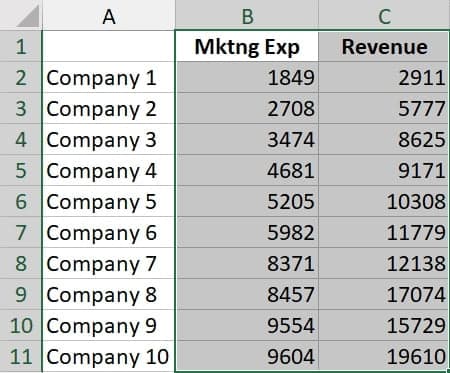Select the 'Company 6' cell
The image size is (450, 373).
tap(109, 232)
